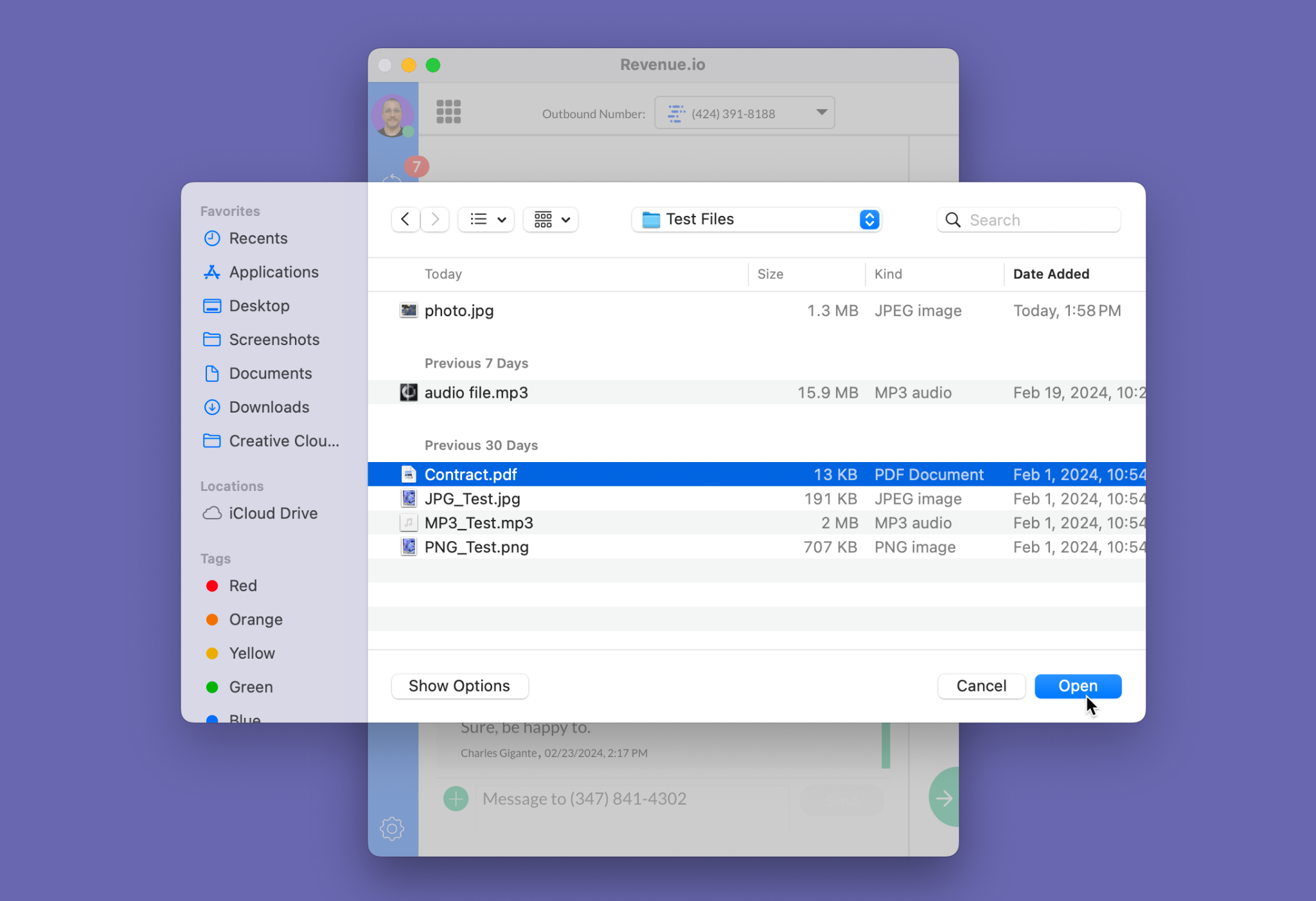Click the green arrow send button
Image resolution: width=1316 pixels, height=901 pixels.
(943, 798)
